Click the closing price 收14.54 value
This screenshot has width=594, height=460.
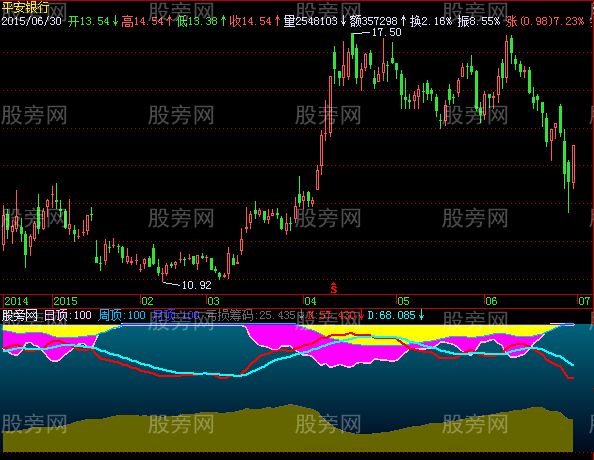pyautogui.click(x=251, y=21)
